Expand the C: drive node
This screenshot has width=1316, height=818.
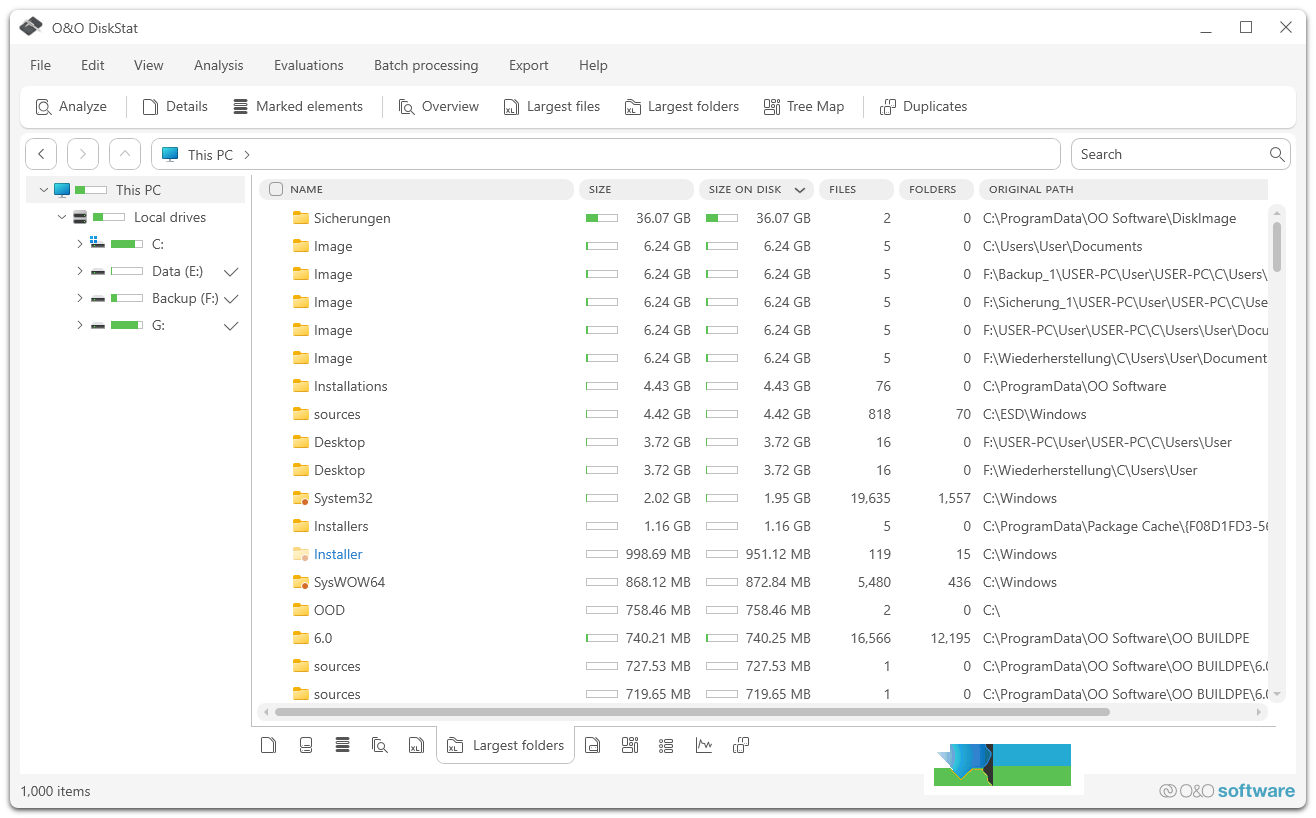click(80, 244)
